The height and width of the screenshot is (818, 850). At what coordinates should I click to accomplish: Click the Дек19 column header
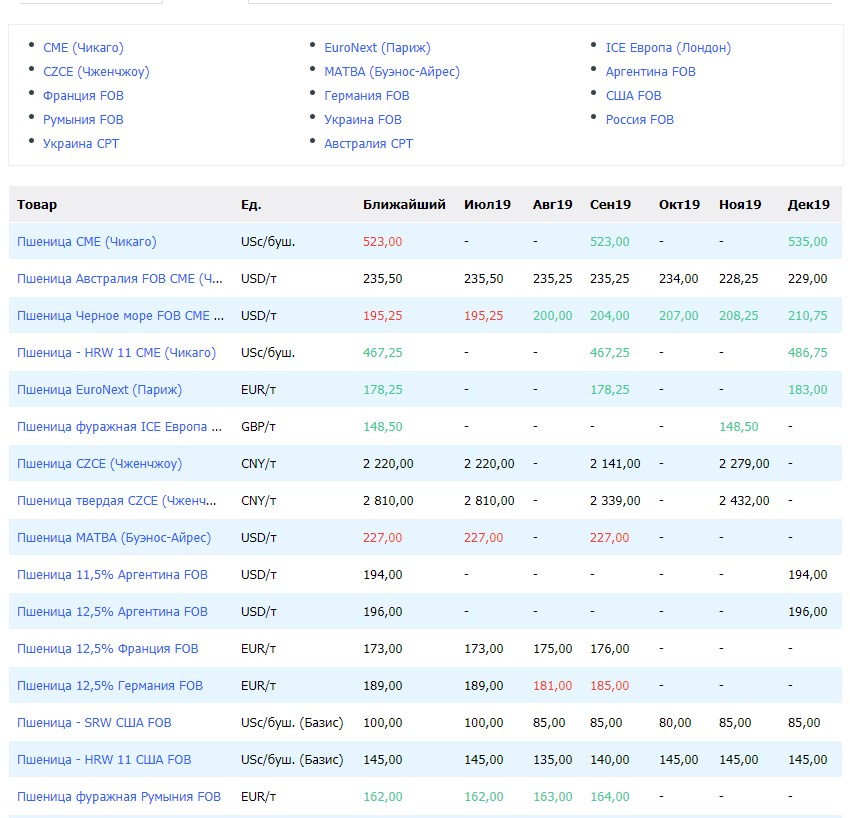808,204
